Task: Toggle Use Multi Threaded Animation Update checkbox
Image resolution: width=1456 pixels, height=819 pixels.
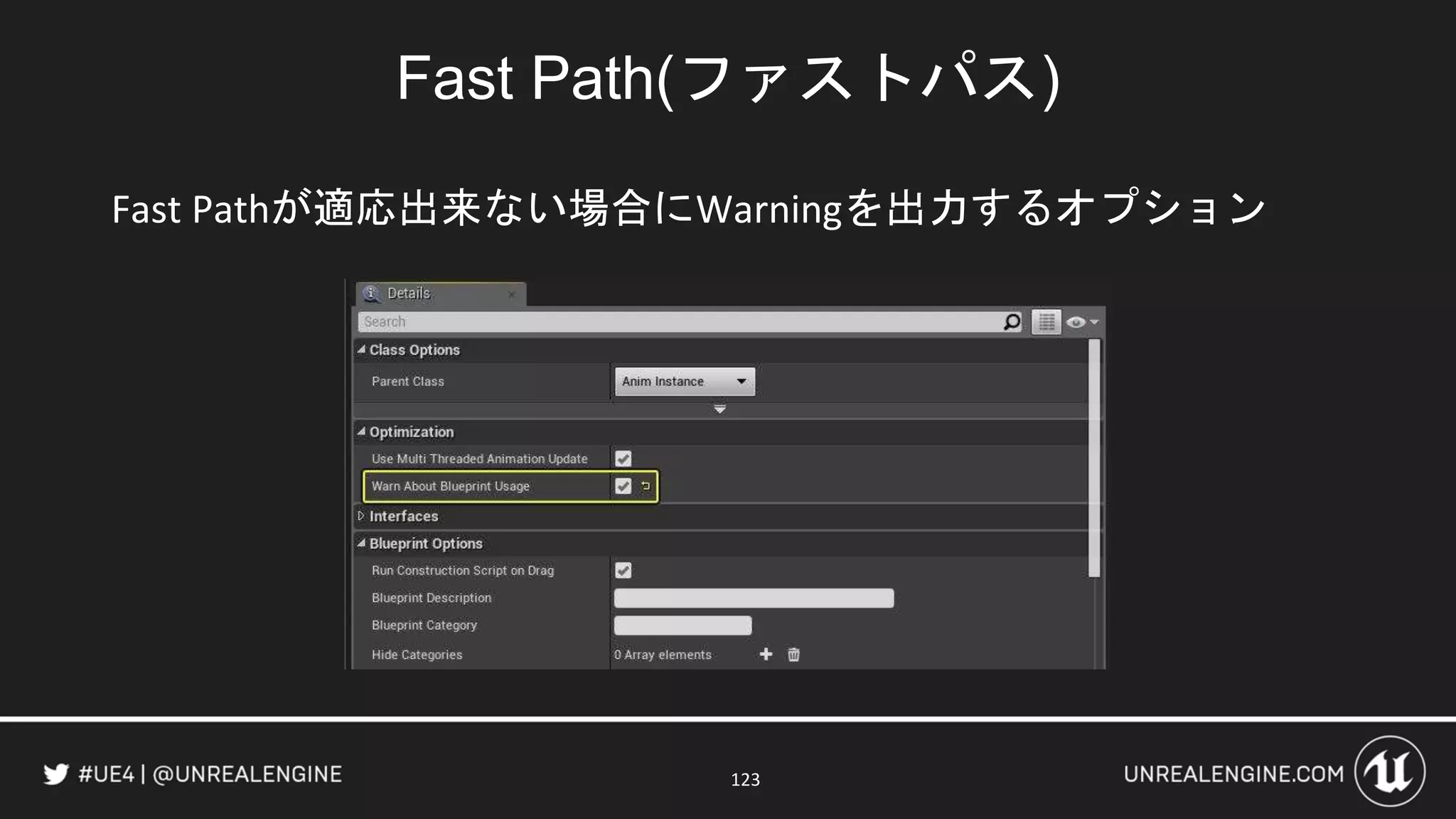Action: point(623,459)
